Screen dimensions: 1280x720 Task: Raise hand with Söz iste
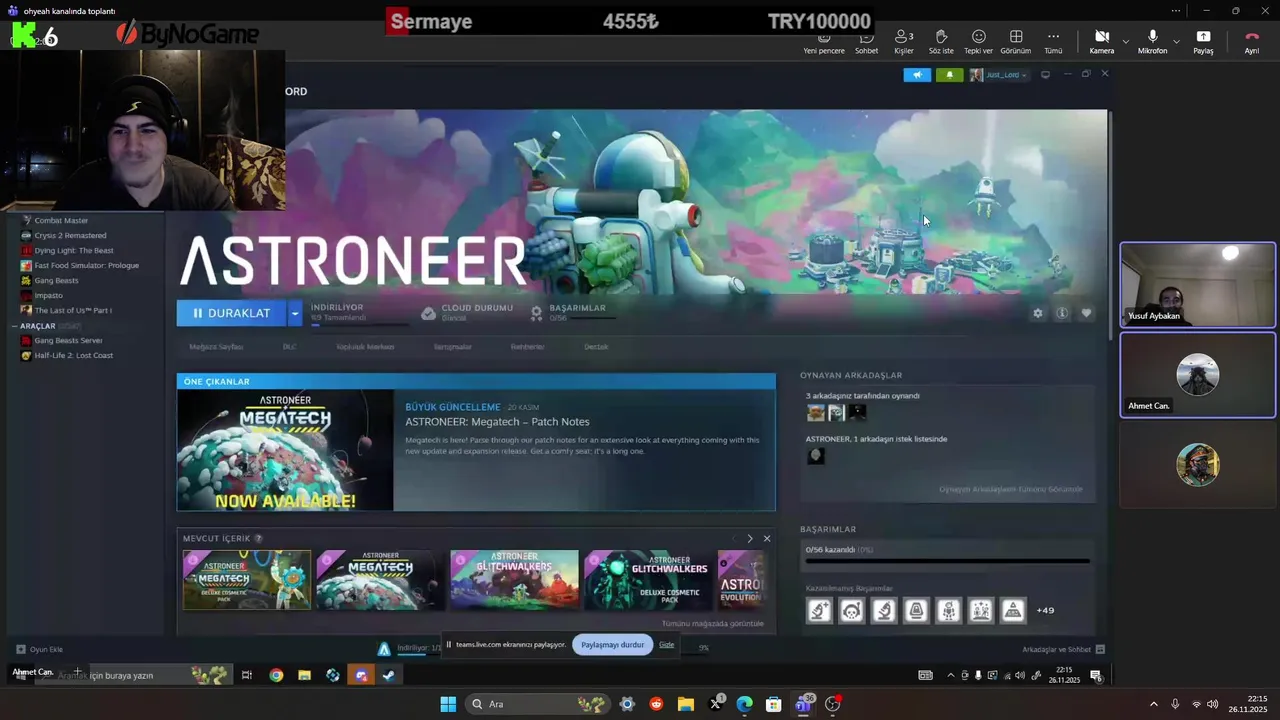click(941, 43)
